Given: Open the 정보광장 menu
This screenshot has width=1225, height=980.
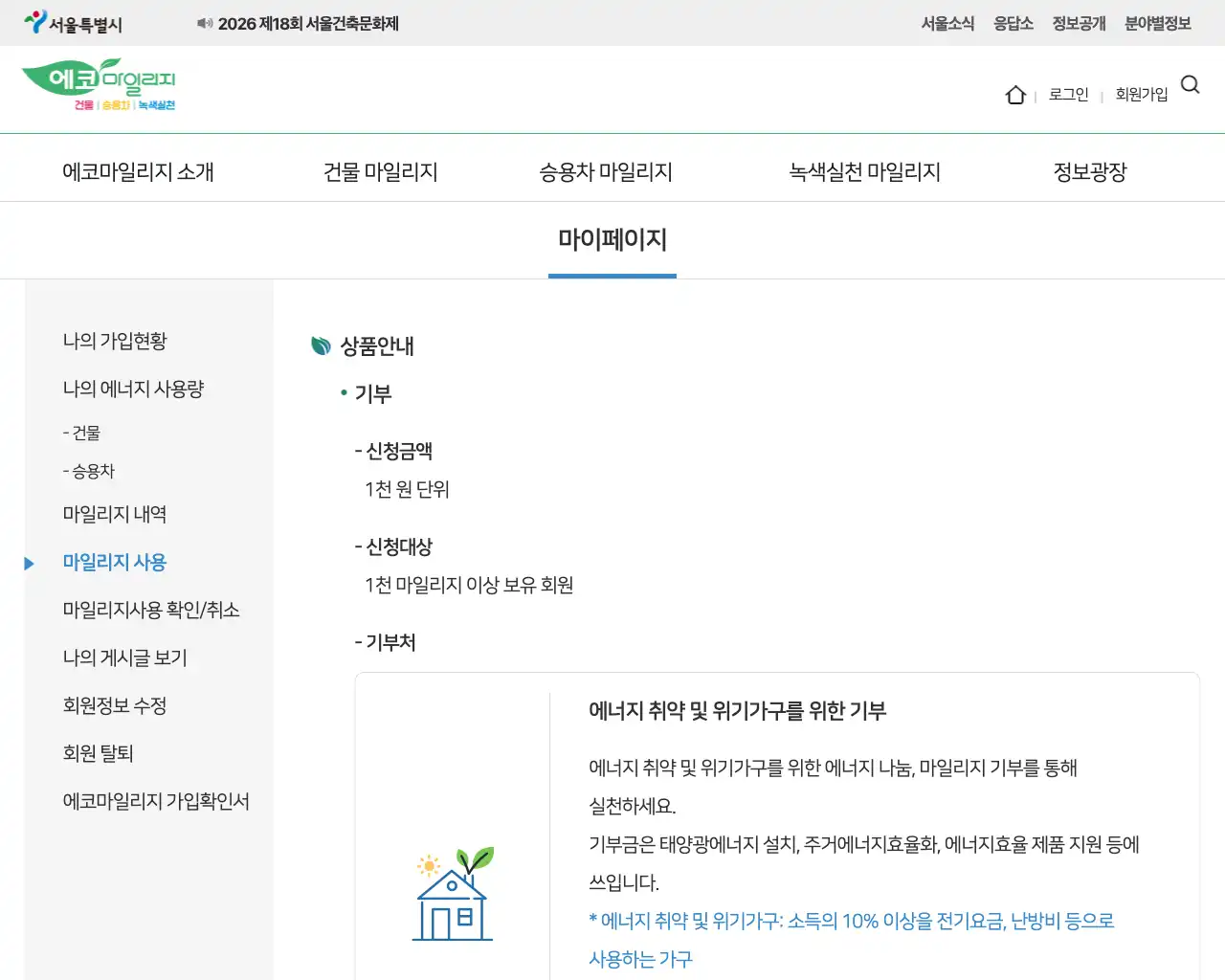Looking at the screenshot, I should point(1090,171).
